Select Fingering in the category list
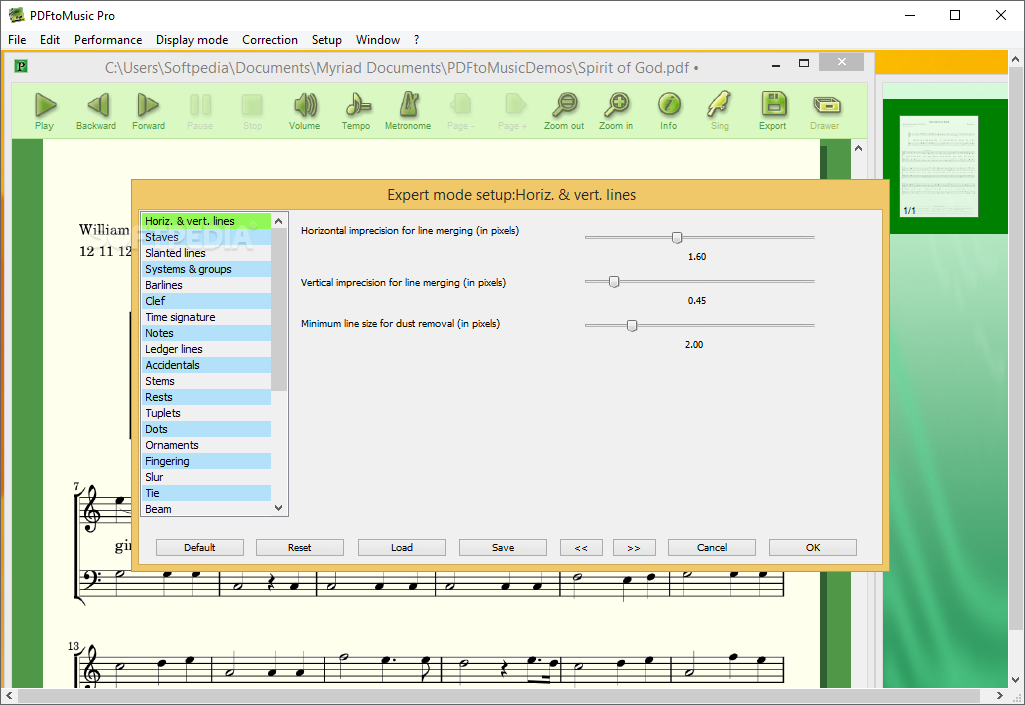The image size is (1025, 705). click(x=206, y=461)
